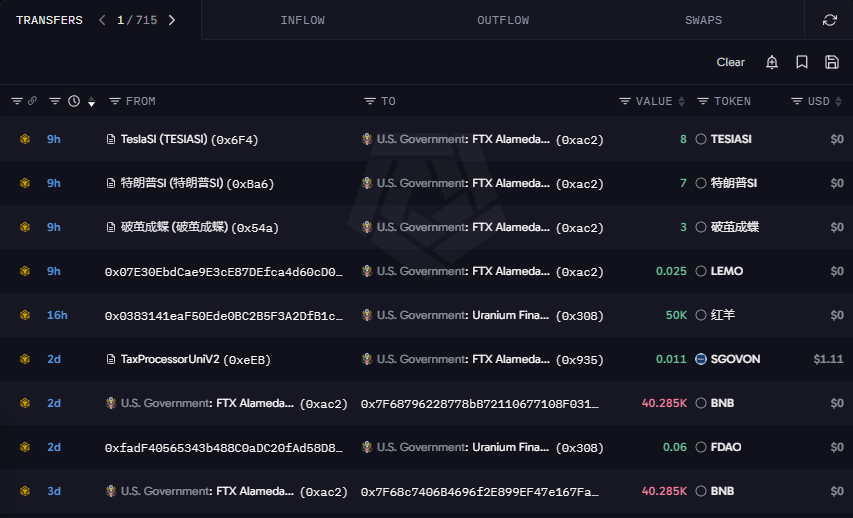This screenshot has width=853, height=518.
Task: Open address 0x07E30EbdCae9E3cE87DE sender
Action: (x=224, y=272)
